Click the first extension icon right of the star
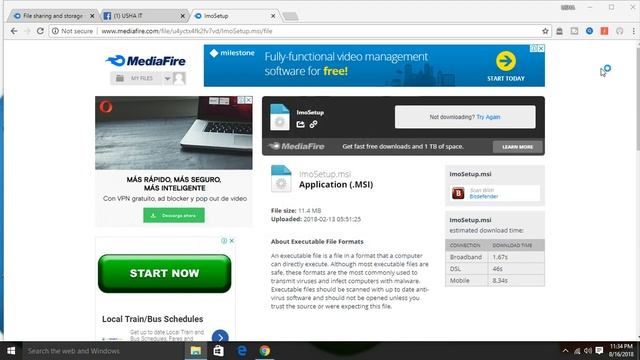The height and width of the screenshot is (360, 640). tap(560, 31)
